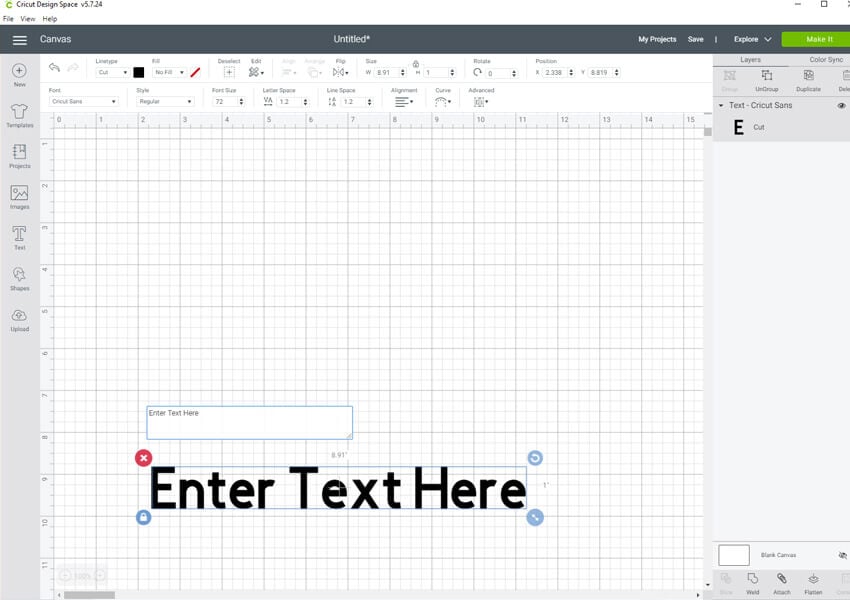This screenshot has height=600, width=850.
Task: Open the File menu
Action: (x=8, y=19)
